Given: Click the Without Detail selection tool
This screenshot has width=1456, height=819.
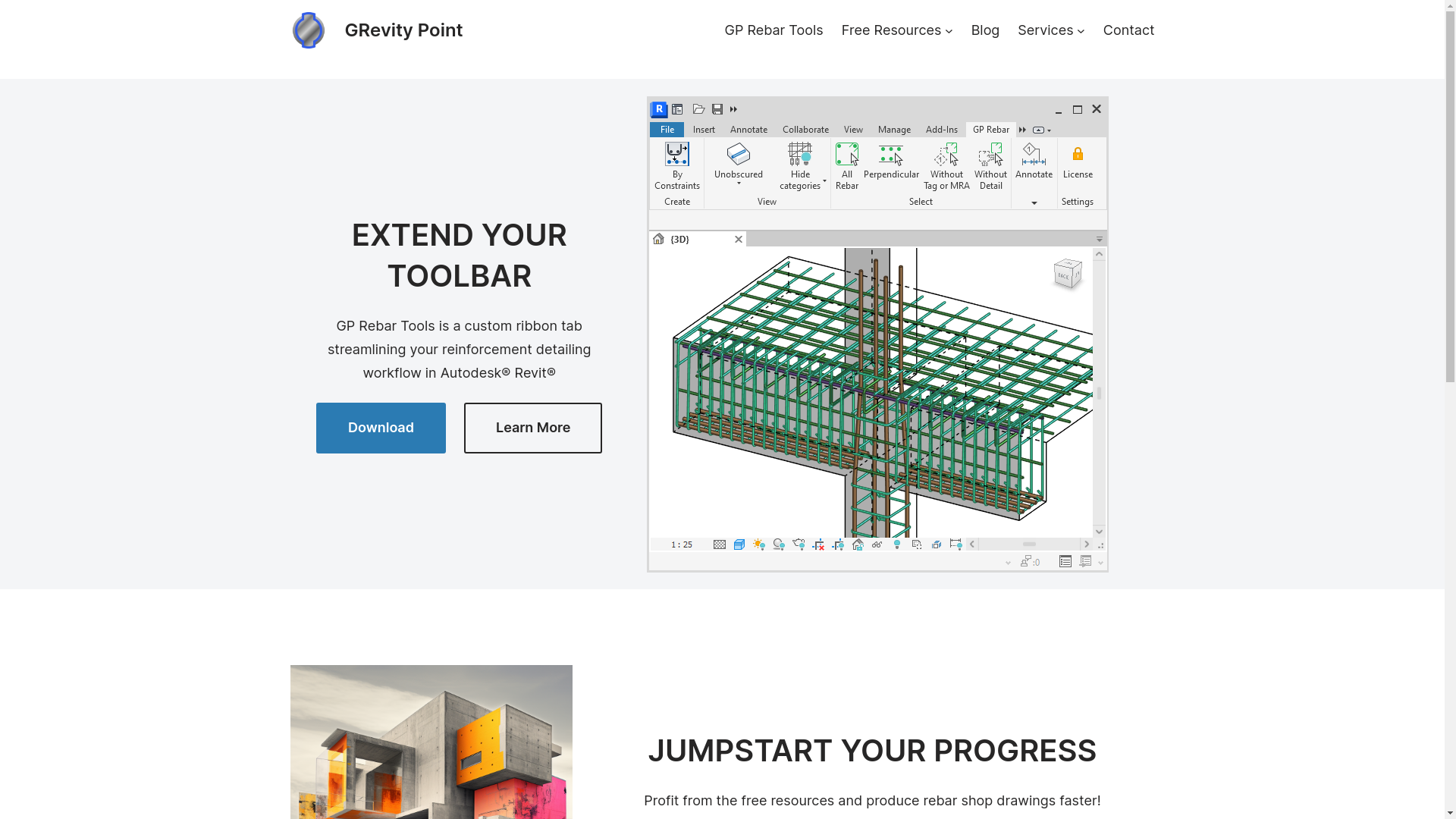Looking at the screenshot, I should coord(990,167).
